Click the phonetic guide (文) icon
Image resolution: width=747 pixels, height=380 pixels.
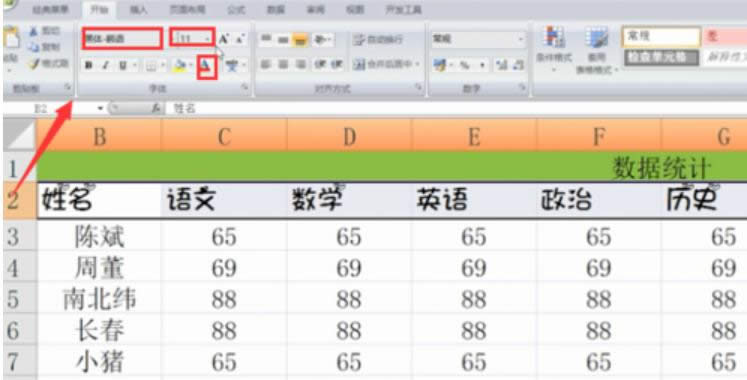coord(232,66)
